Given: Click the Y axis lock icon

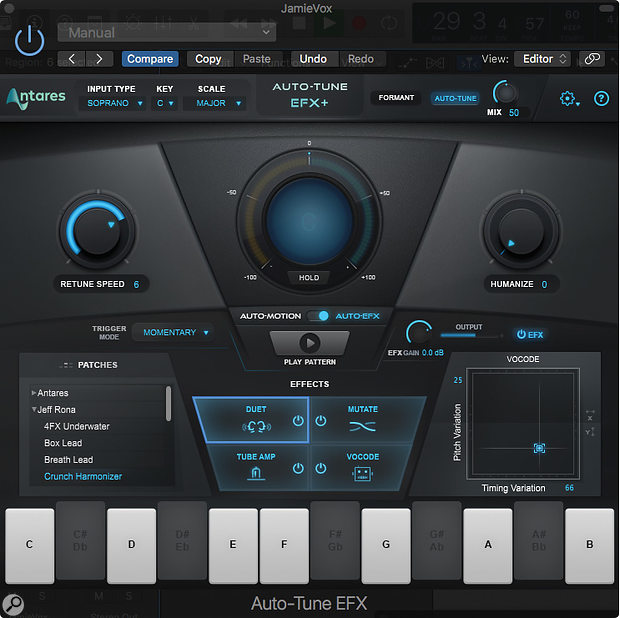Looking at the screenshot, I should click(x=590, y=432).
